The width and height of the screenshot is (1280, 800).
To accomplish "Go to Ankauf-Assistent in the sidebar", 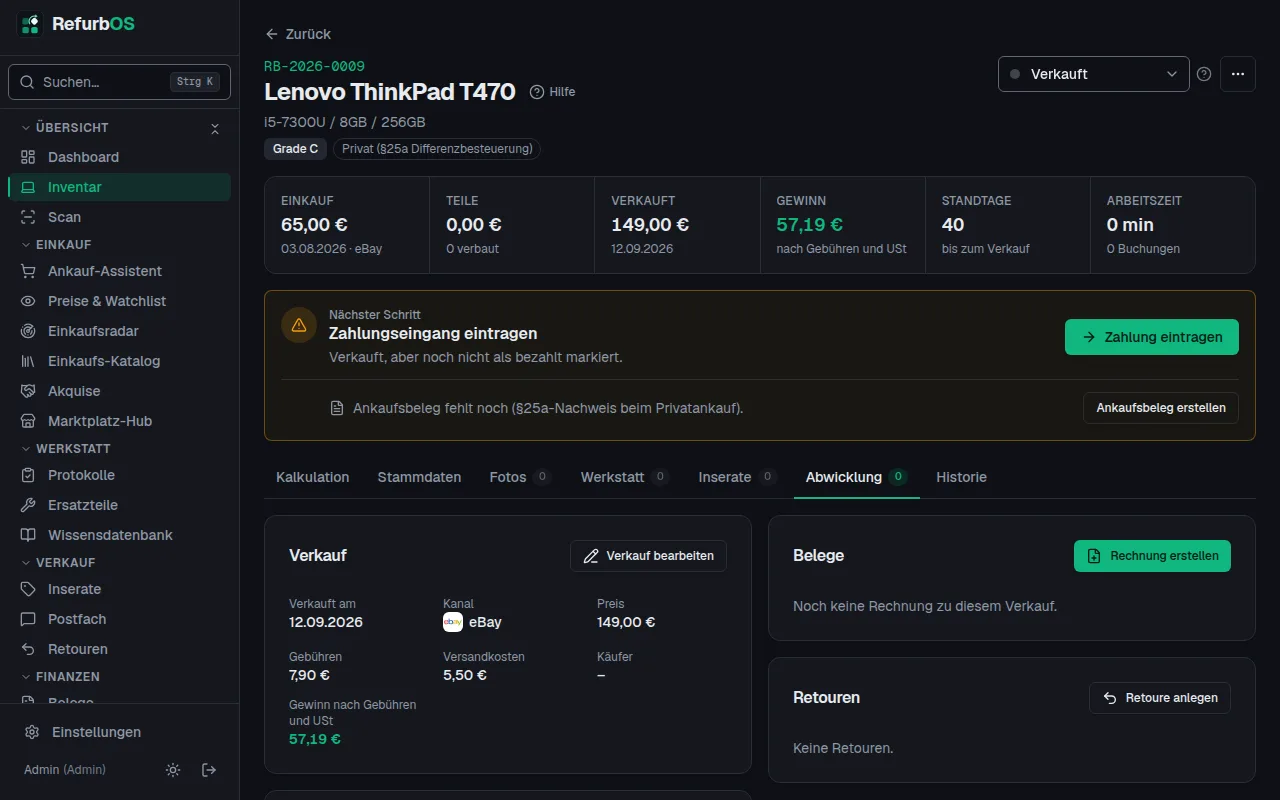I will click(119, 271).
